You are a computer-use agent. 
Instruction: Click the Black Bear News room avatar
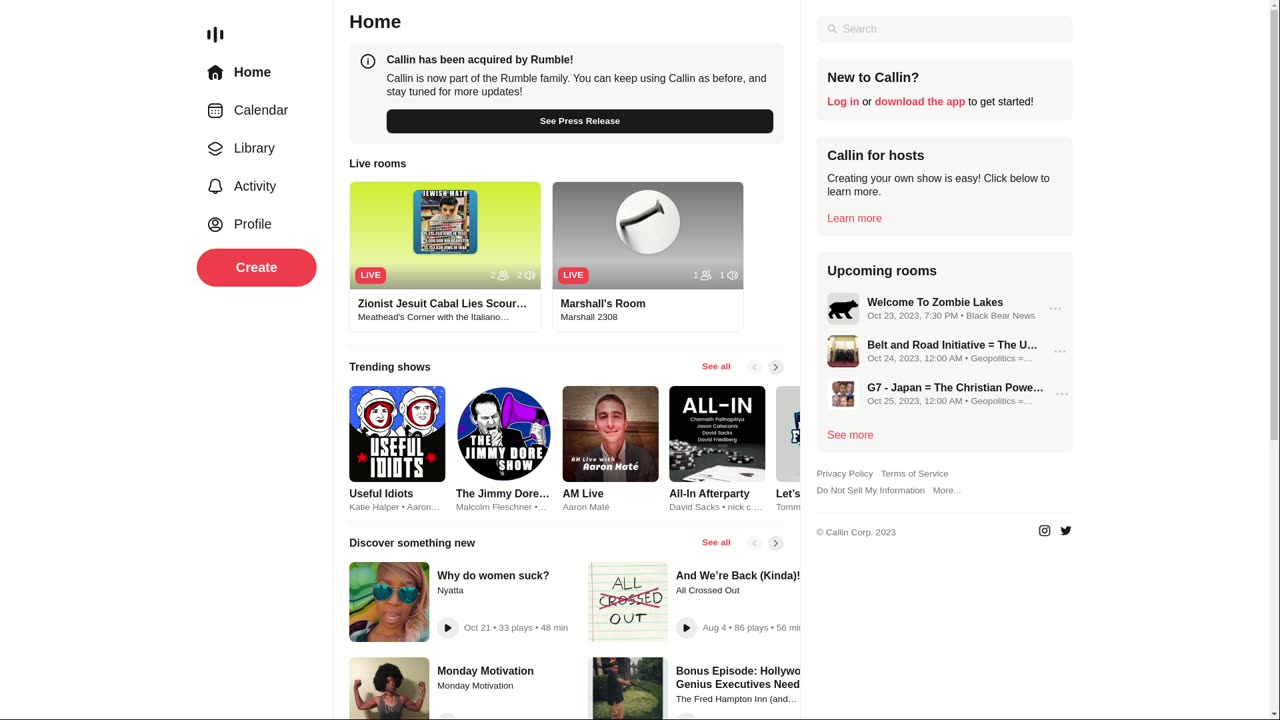[843, 309]
